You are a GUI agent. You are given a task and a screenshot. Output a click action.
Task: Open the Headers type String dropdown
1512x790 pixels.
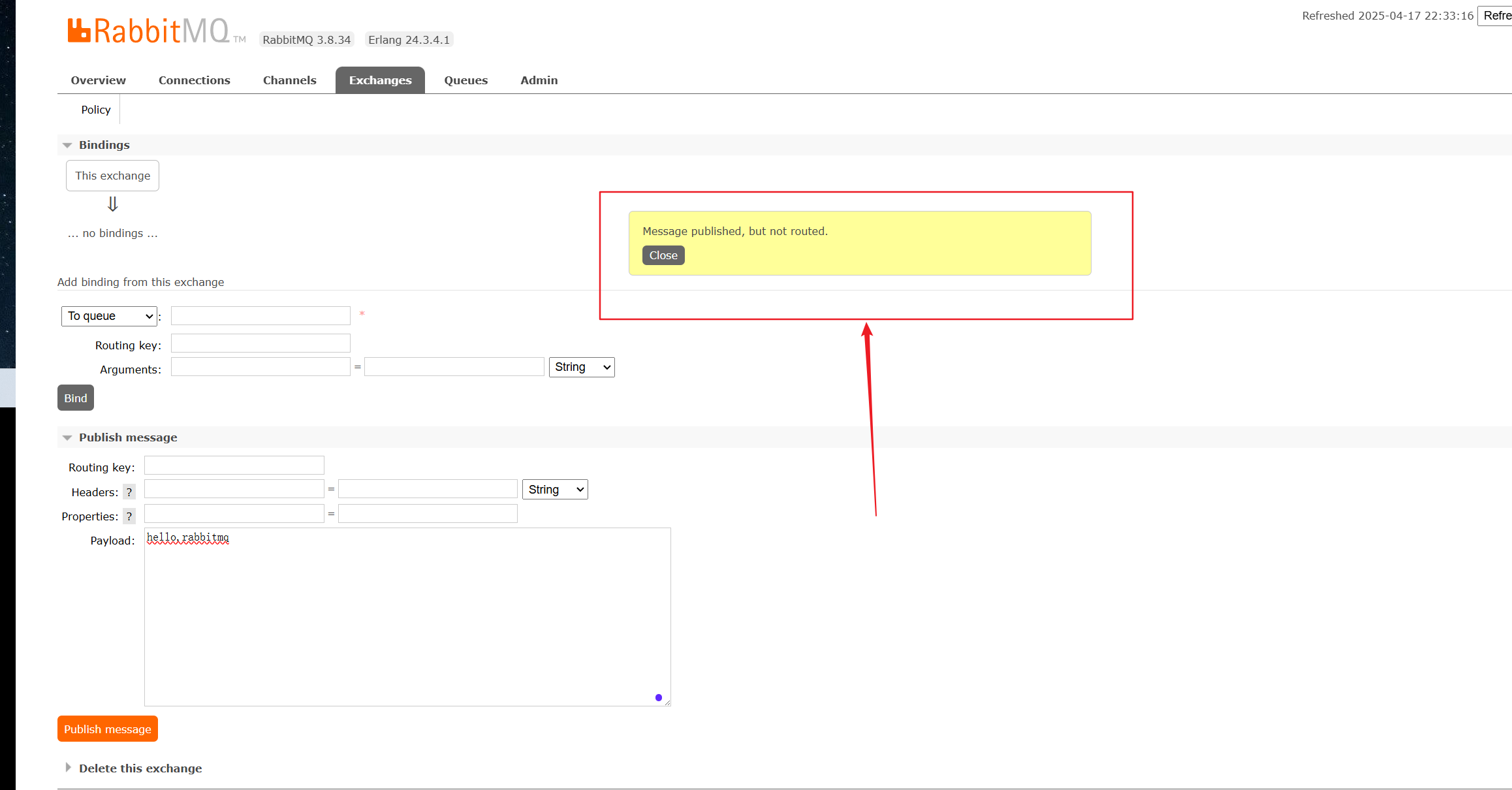[554, 490]
